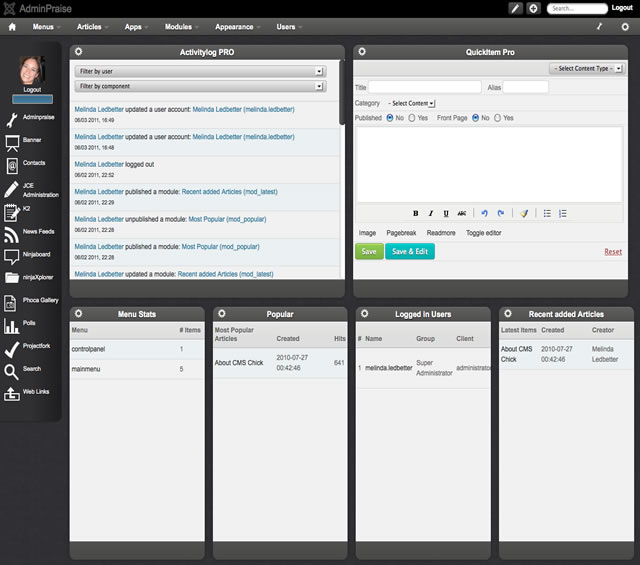Open the Articles menu
The width and height of the screenshot is (640, 565).
pos(93,27)
